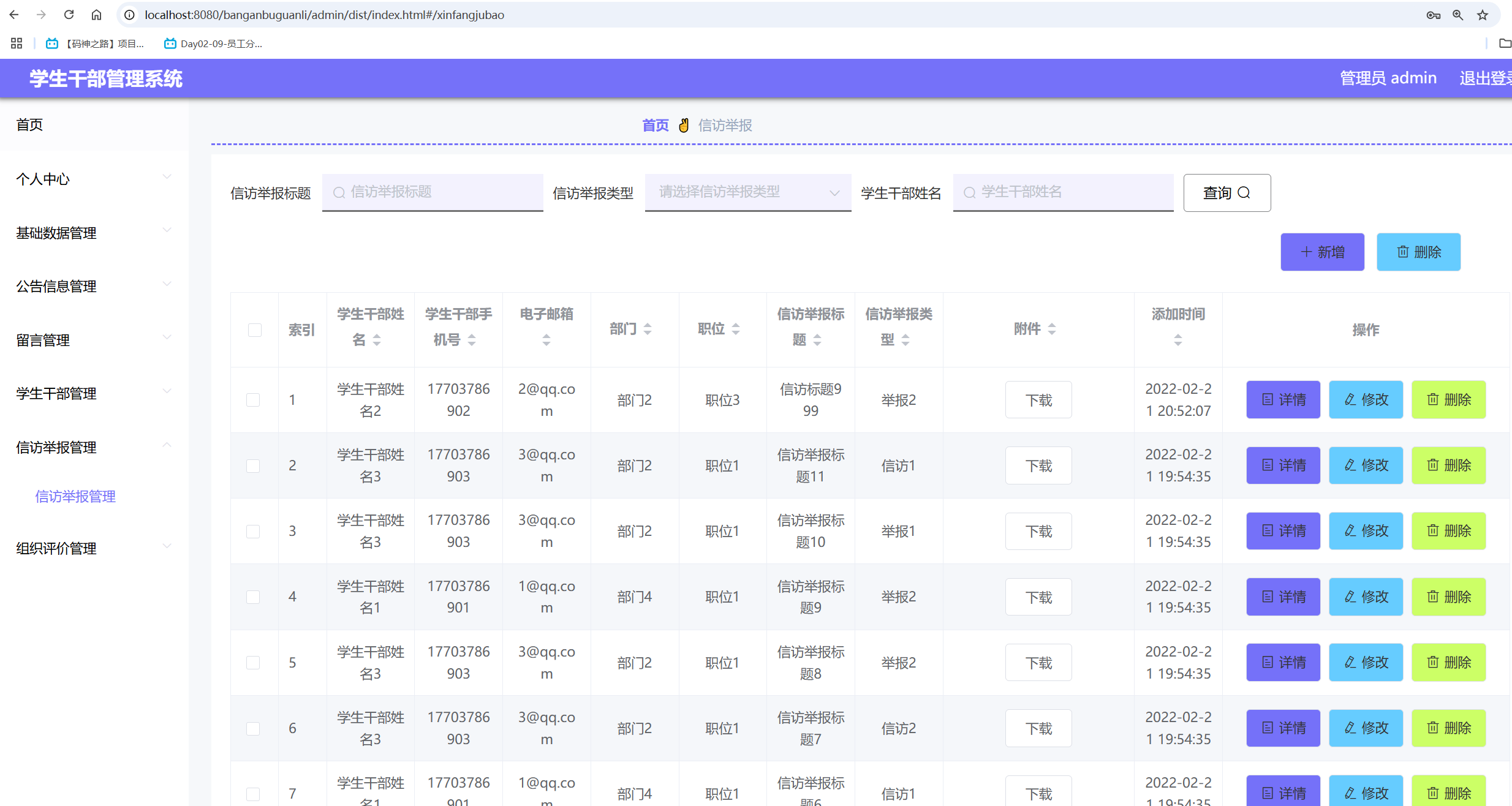Screen dimensions: 1512x806
Task: Open the 首页 sidebar menu item
Action: [x=29, y=124]
